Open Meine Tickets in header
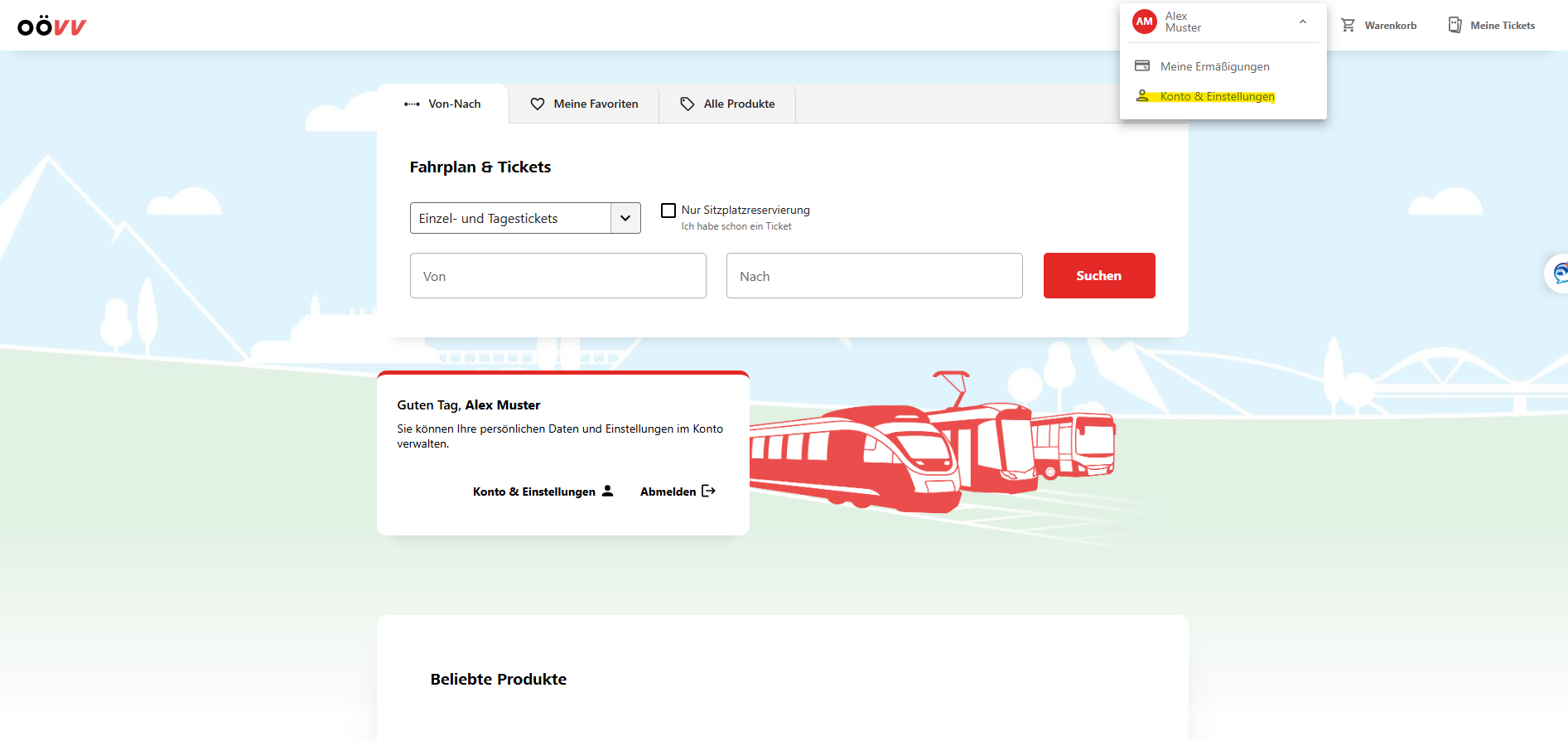This screenshot has width=1568, height=741. point(1491,26)
